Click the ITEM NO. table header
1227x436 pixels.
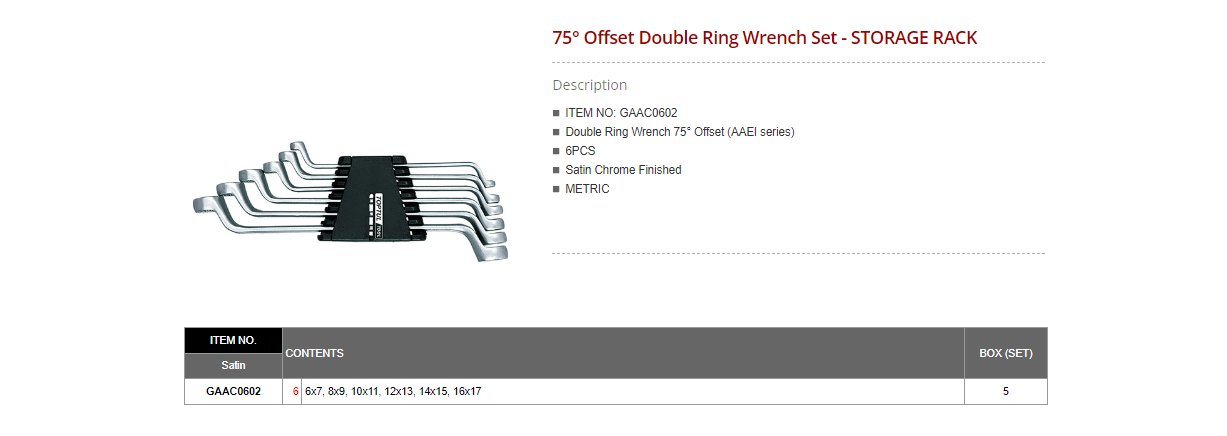233,340
